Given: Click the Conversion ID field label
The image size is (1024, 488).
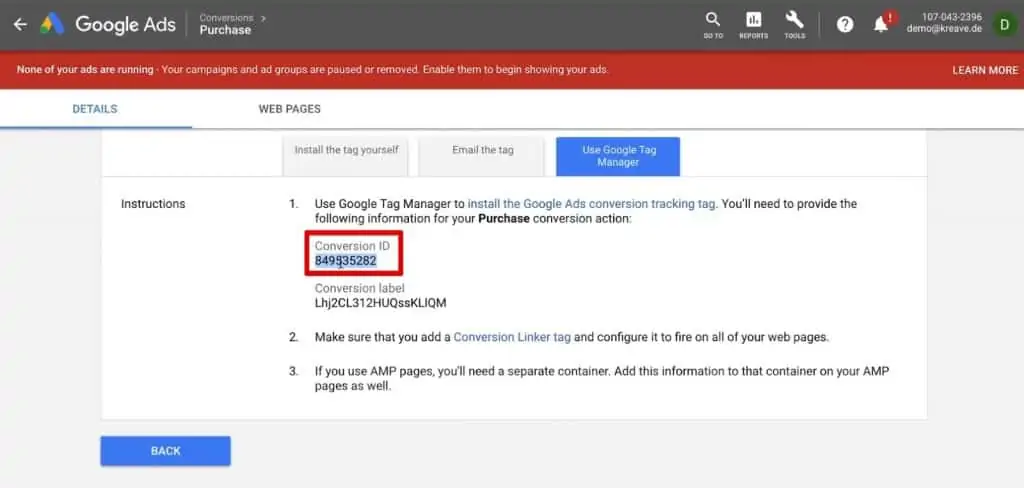Looking at the screenshot, I should coord(352,246).
